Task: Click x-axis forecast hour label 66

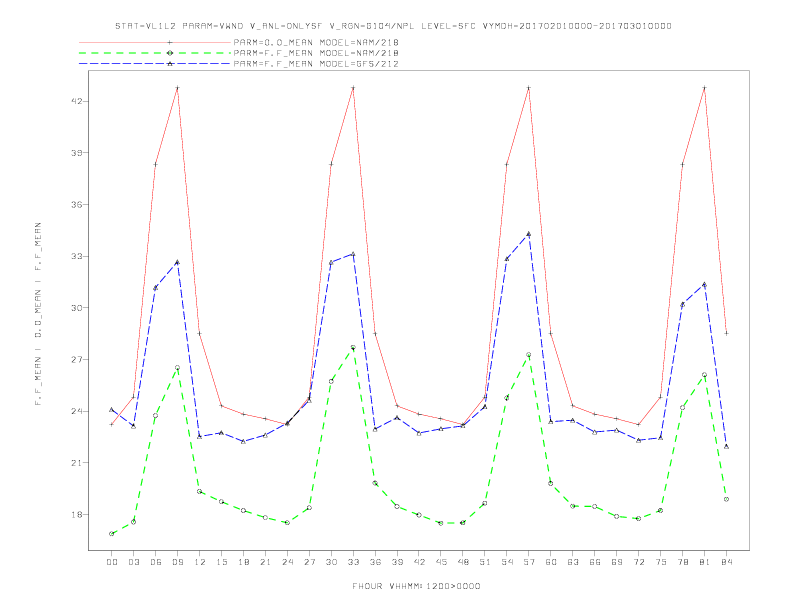Action: tap(595, 562)
